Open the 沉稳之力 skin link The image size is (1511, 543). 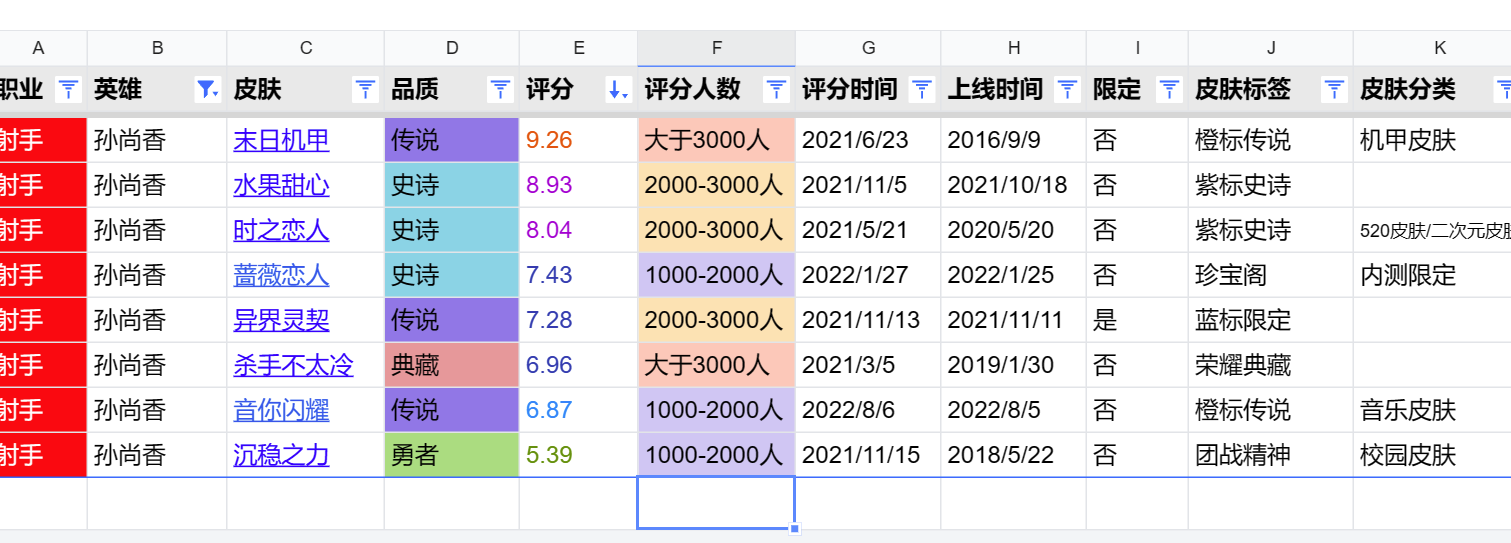[x=281, y=455]
